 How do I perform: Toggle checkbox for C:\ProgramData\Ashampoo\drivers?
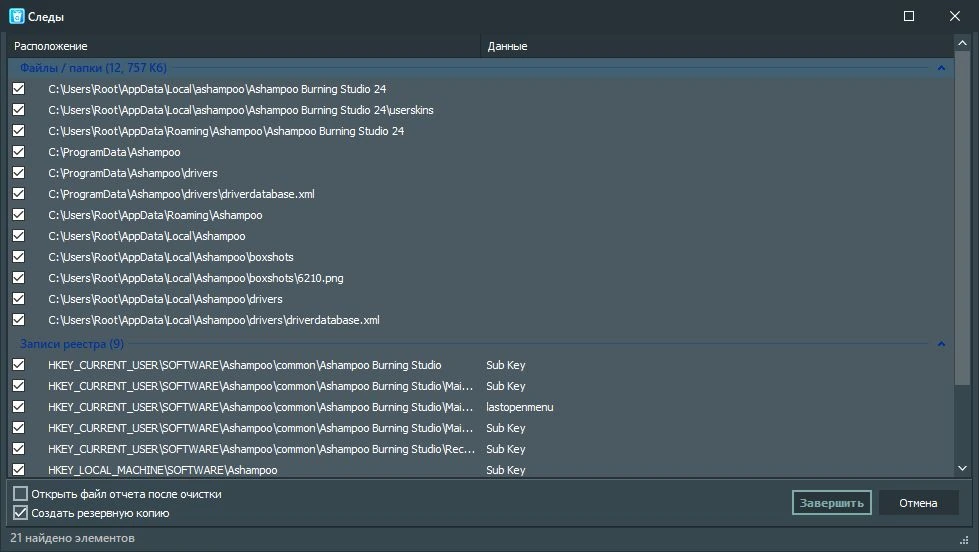pyautogui.click(x=19, y=173)
